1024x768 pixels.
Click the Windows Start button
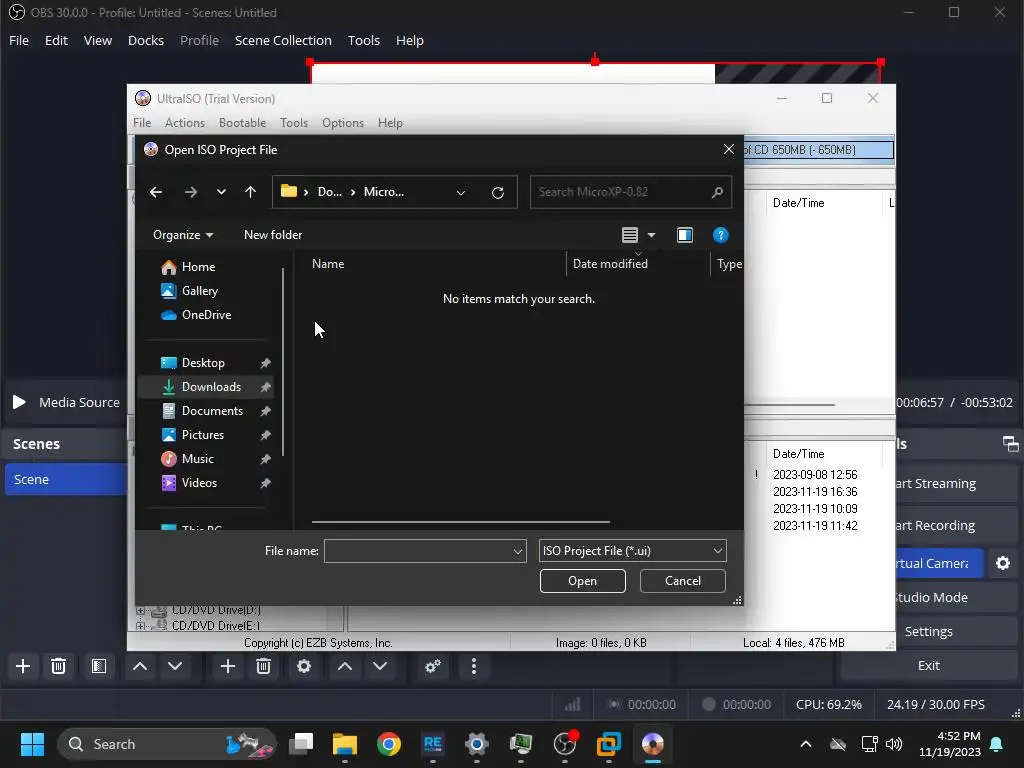pyautogui.click(x=32, y=744)
